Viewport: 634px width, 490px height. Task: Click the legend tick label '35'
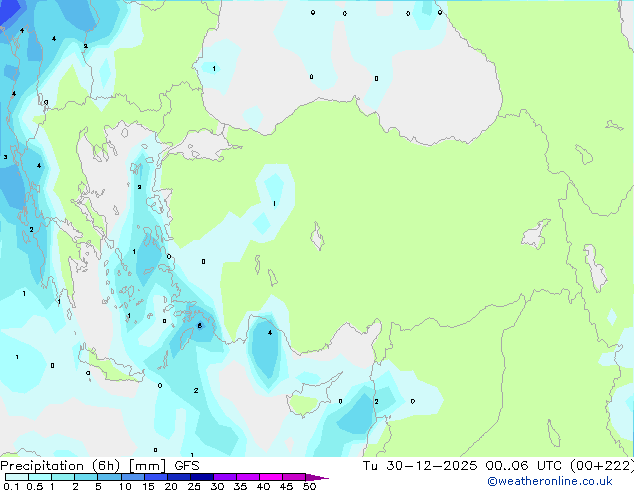coord(240,486)
